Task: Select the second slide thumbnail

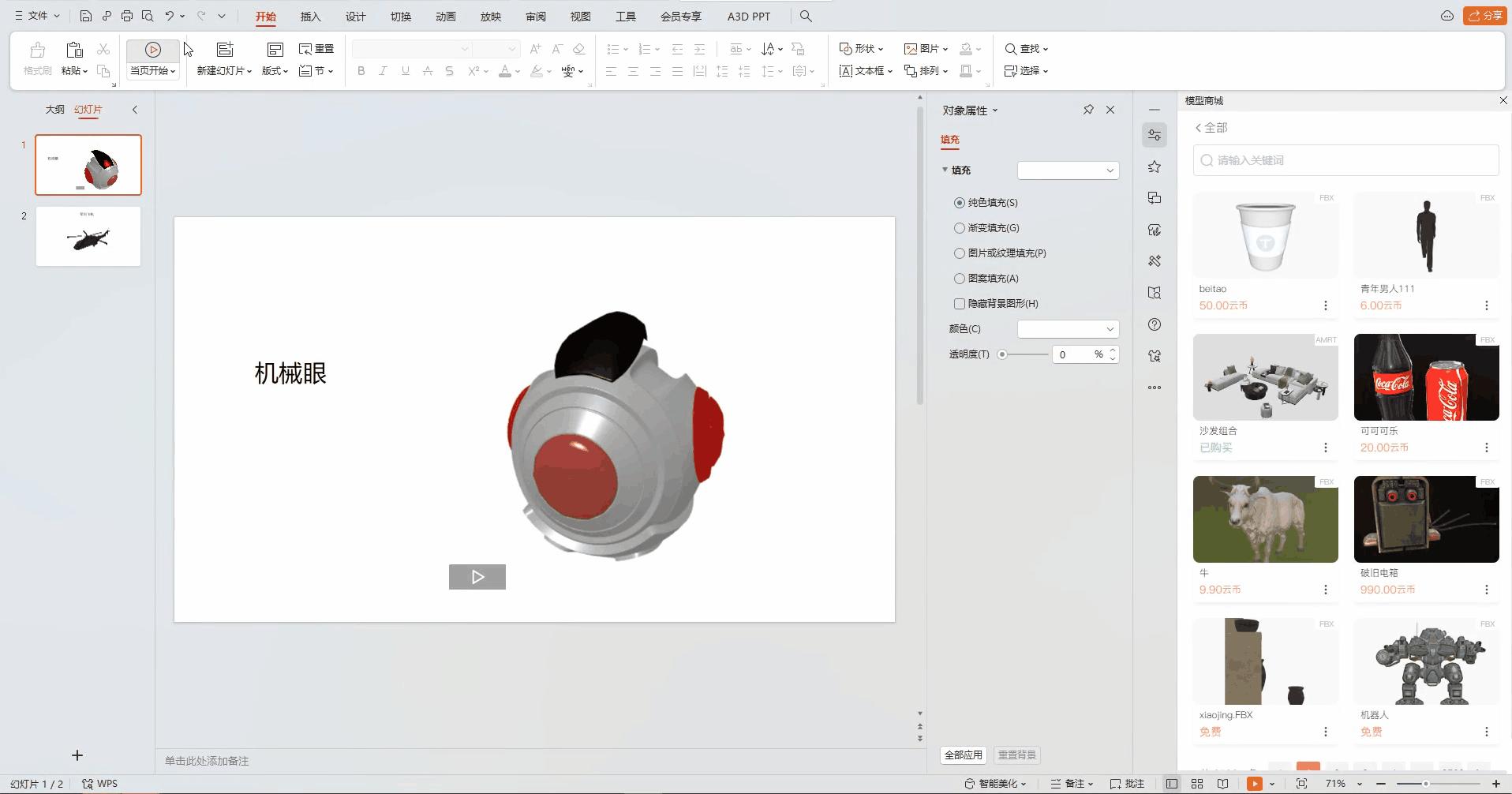Action: (x=88, y=236)
